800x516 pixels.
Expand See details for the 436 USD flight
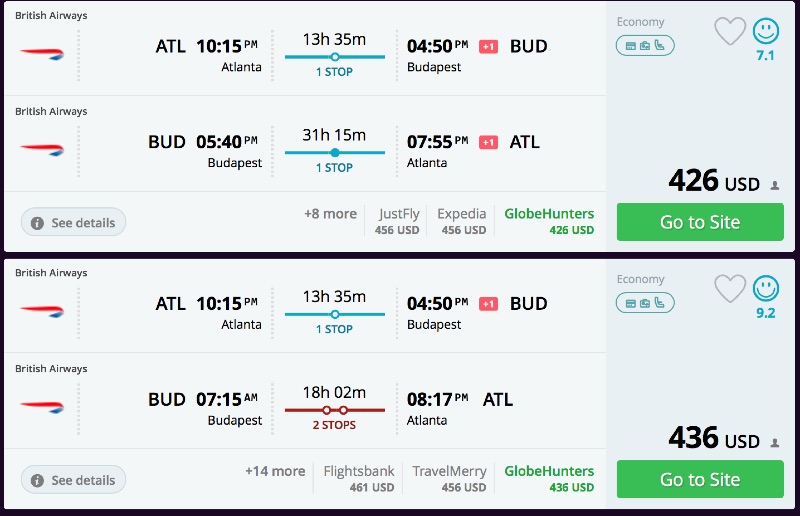tap(73, 480)
